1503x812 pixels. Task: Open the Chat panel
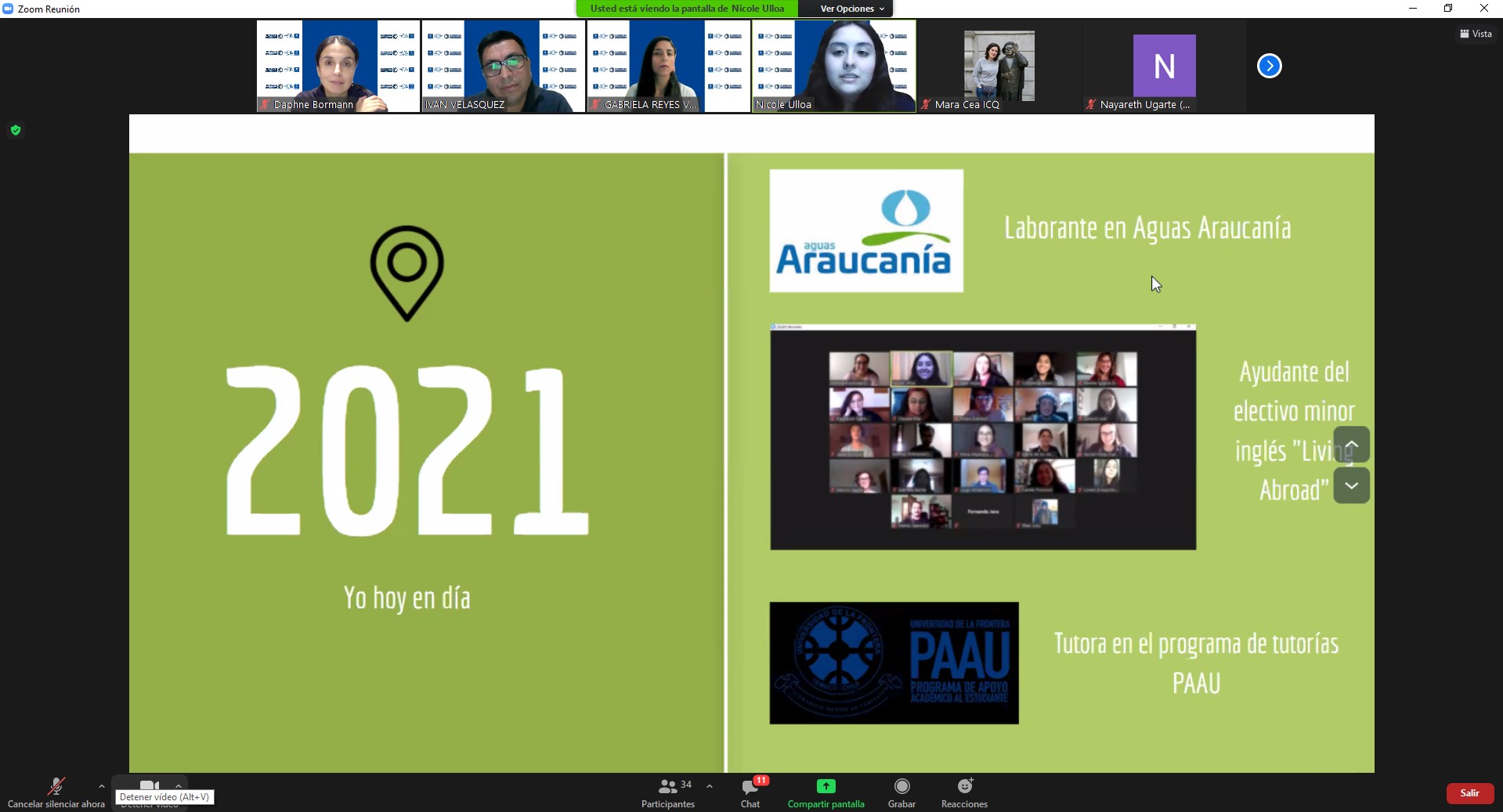[750, 792]
